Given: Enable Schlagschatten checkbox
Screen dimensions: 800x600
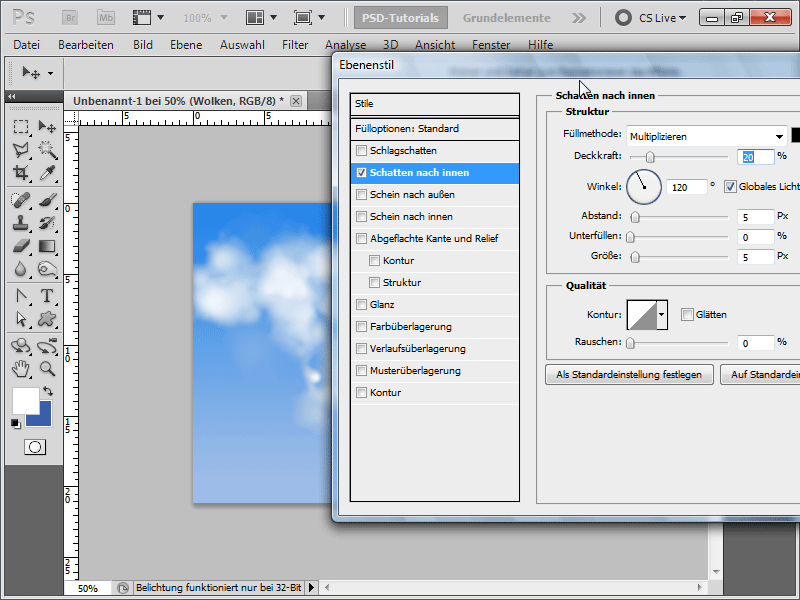Looking at the screenshot, I should 361,151.
